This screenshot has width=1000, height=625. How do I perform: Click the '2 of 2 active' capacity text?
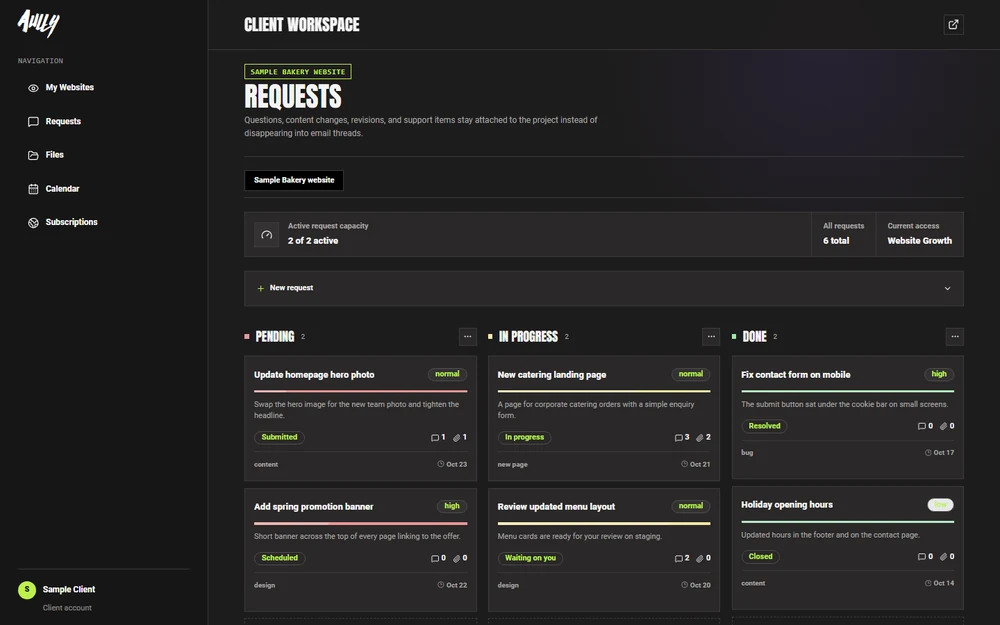312,241
